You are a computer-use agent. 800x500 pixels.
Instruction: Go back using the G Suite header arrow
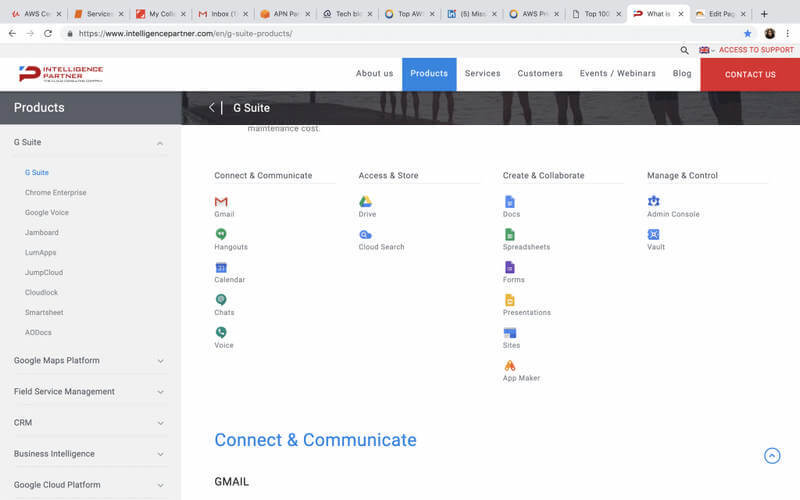point(212,108)
